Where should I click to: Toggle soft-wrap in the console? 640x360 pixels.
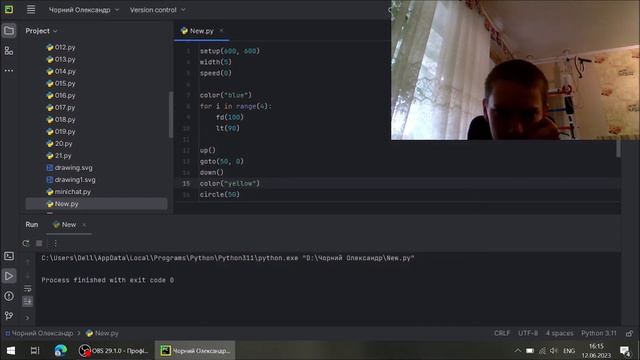point(28,289)
